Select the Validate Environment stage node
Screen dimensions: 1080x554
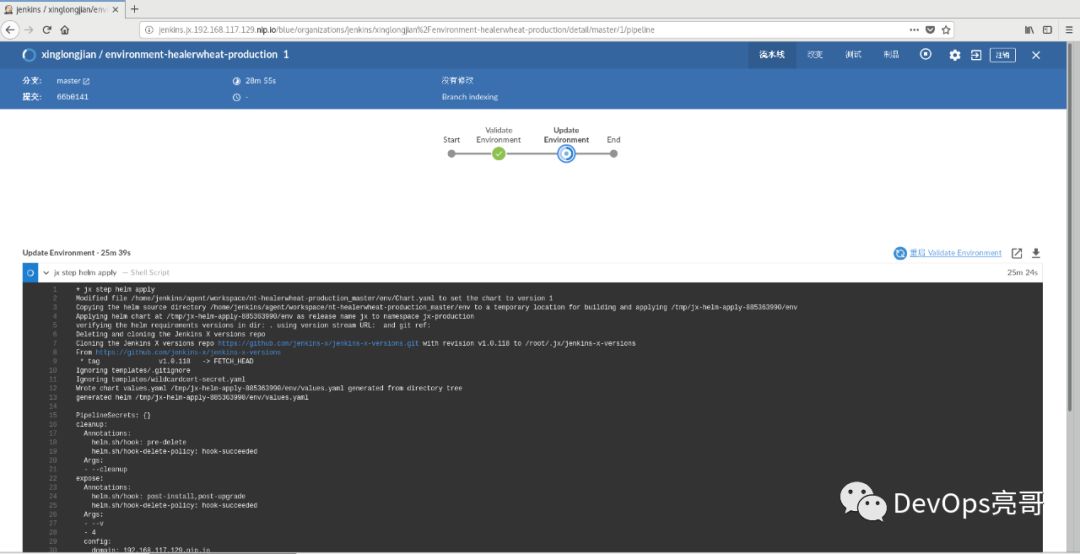tap(499, 154)
